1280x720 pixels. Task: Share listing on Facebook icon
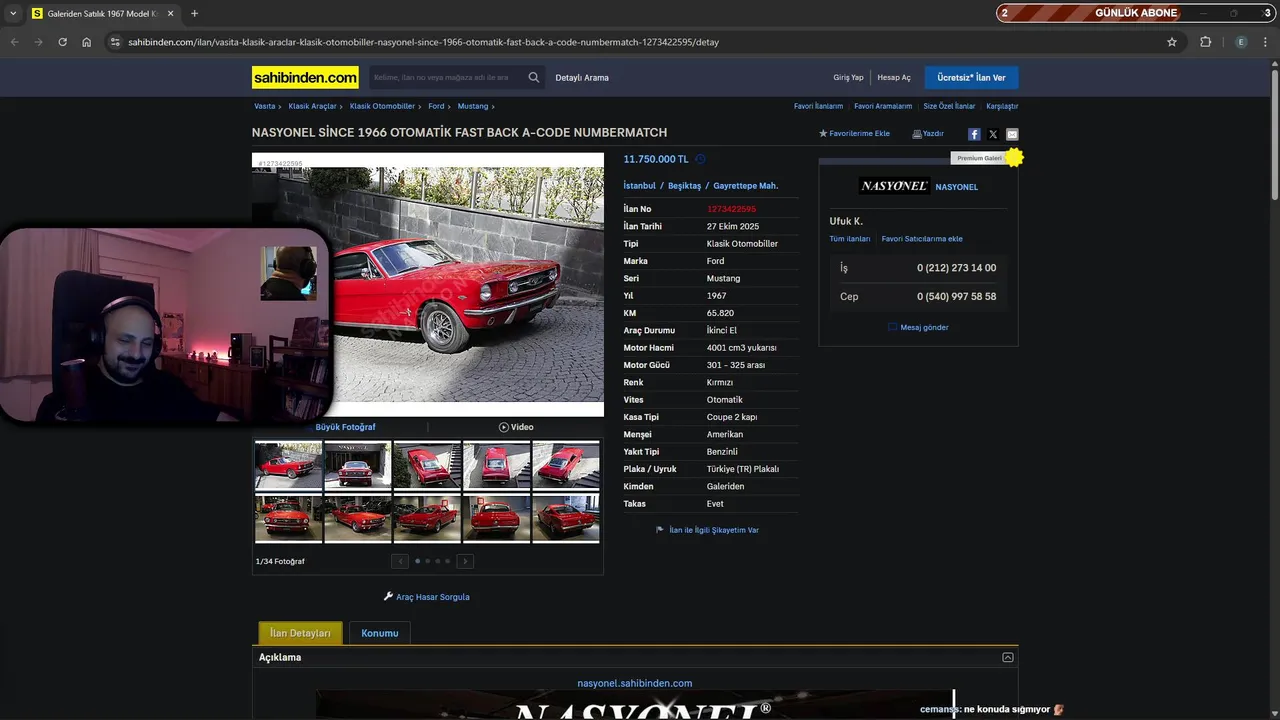click(x=974, y=134)
